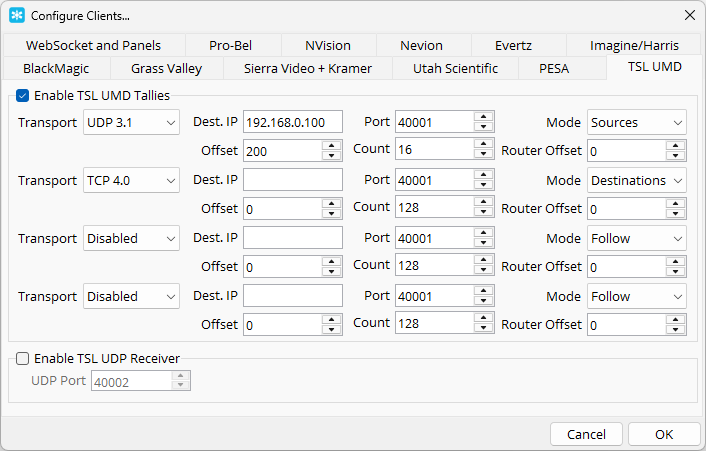
Task: Switch to the Pro-Bel tab
Action: (x=231, y=45)
